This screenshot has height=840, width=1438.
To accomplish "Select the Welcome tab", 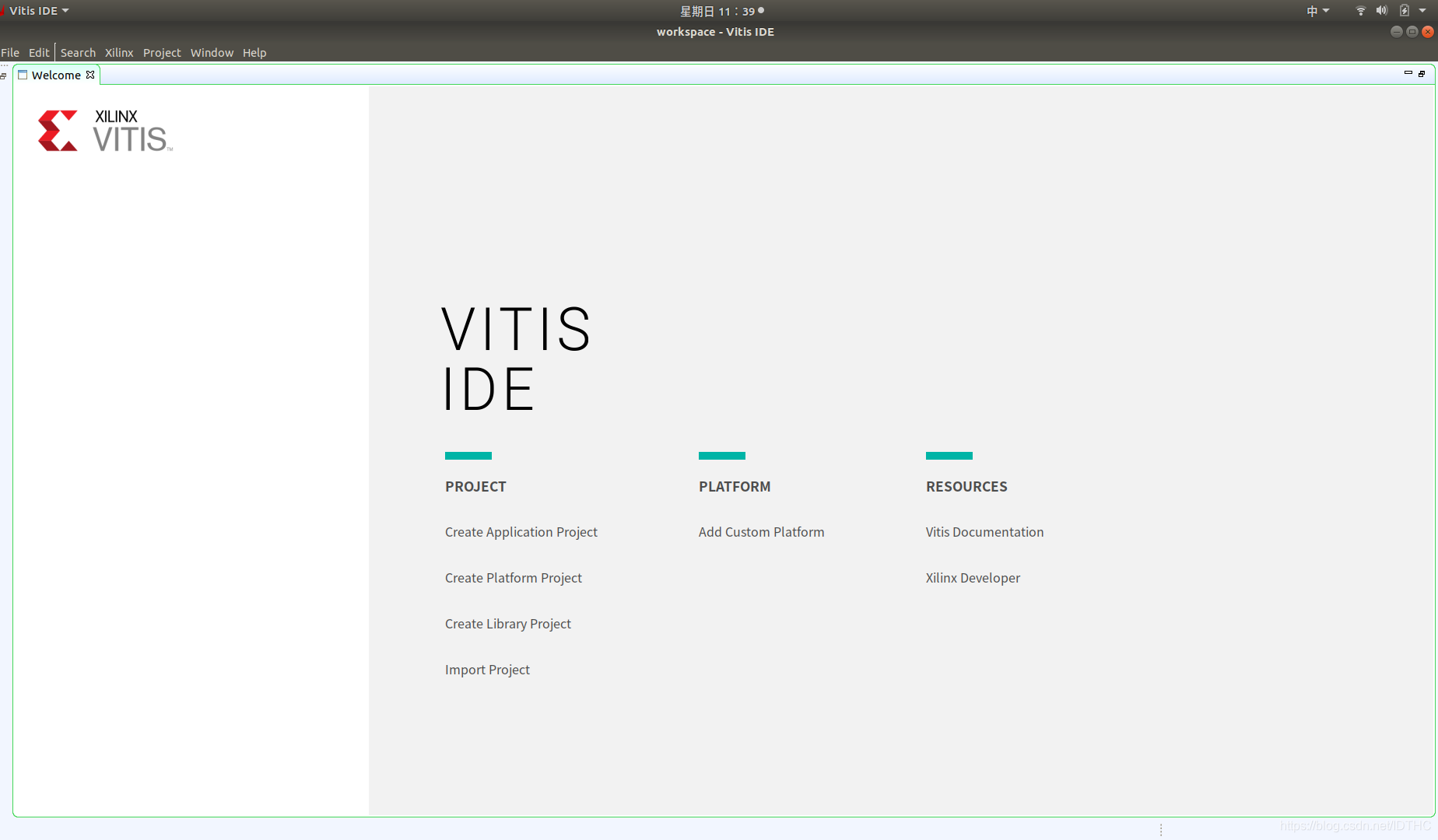I will click(56, 75).
